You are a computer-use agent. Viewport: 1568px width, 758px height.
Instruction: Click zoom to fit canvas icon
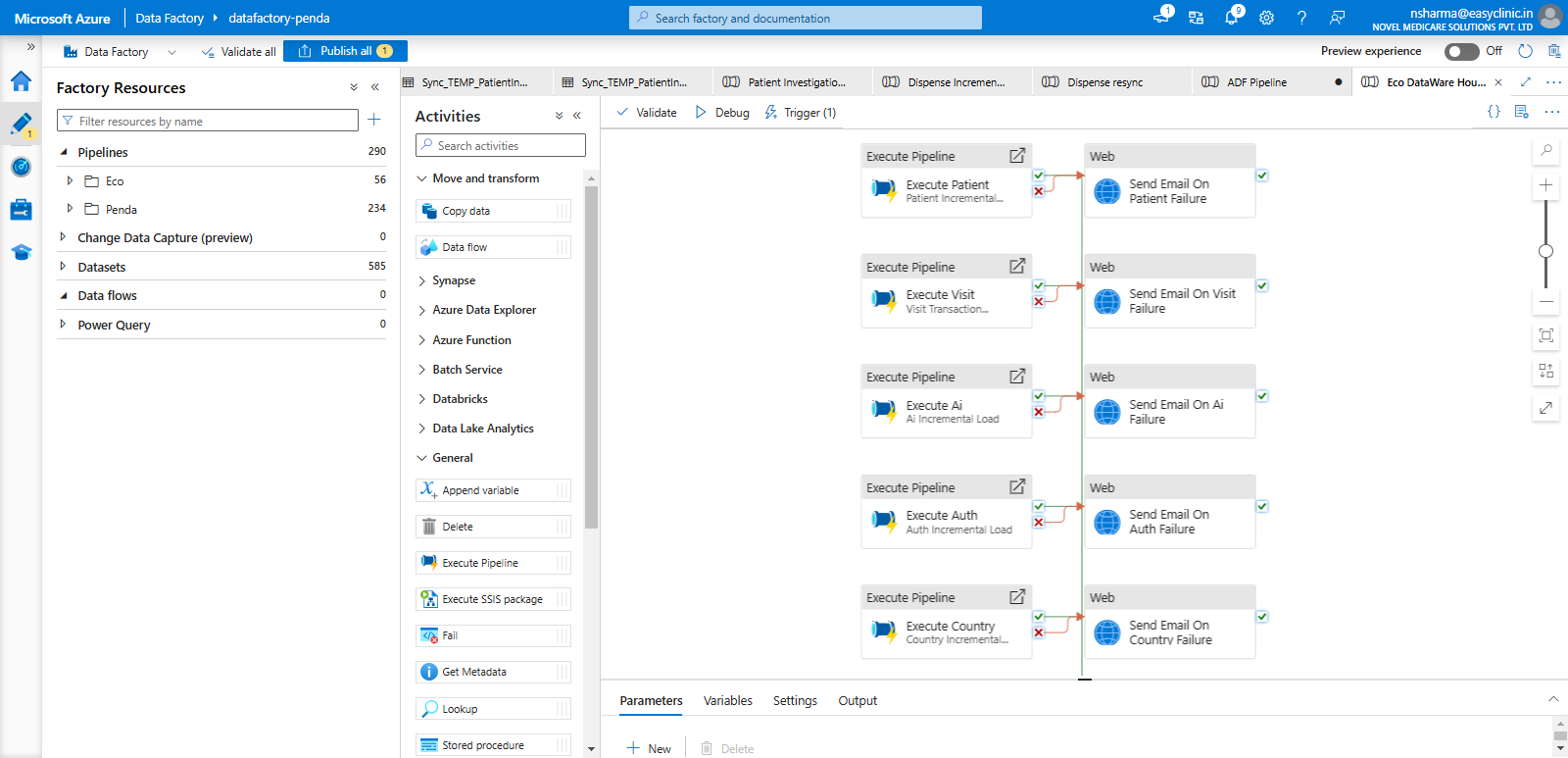pos(1545,335)
